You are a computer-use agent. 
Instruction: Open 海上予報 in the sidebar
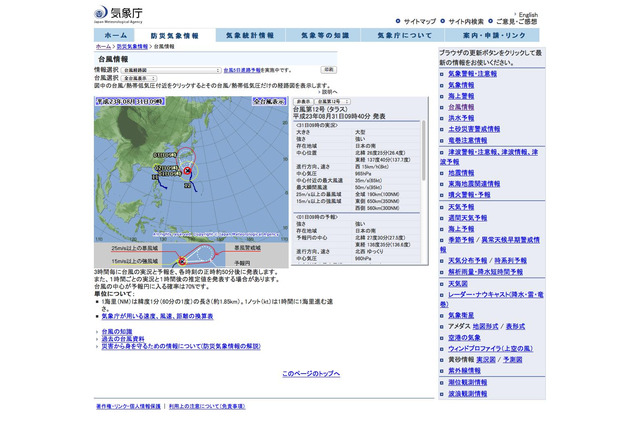tap(461, 229)
